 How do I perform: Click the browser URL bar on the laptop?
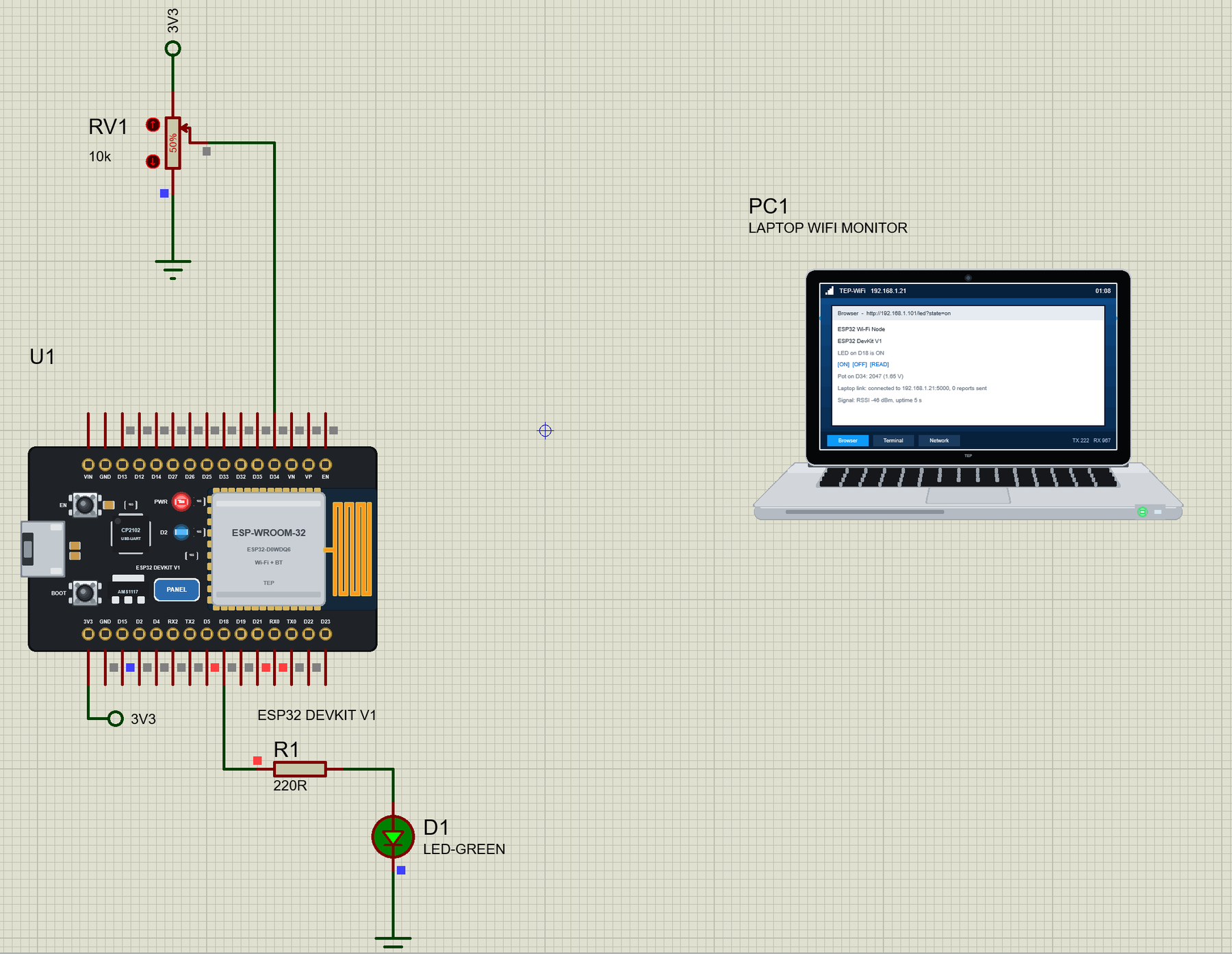(x=968, y=313)
